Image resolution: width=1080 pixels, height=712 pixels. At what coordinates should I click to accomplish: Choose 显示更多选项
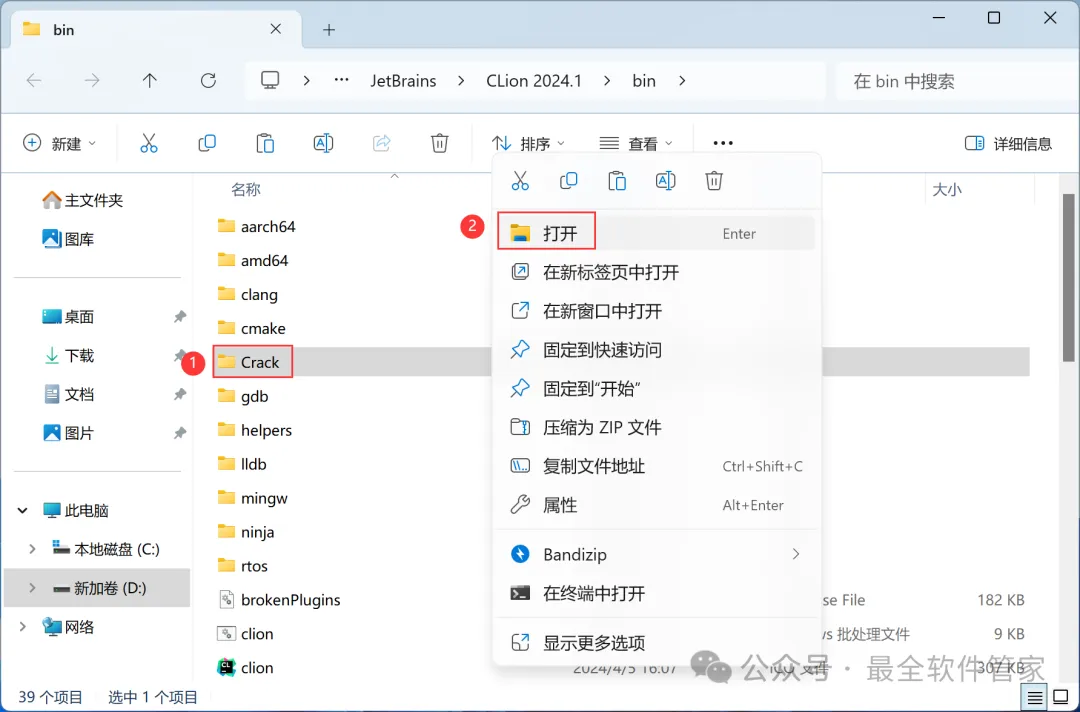pyautogui.click(x=656, y=642)
